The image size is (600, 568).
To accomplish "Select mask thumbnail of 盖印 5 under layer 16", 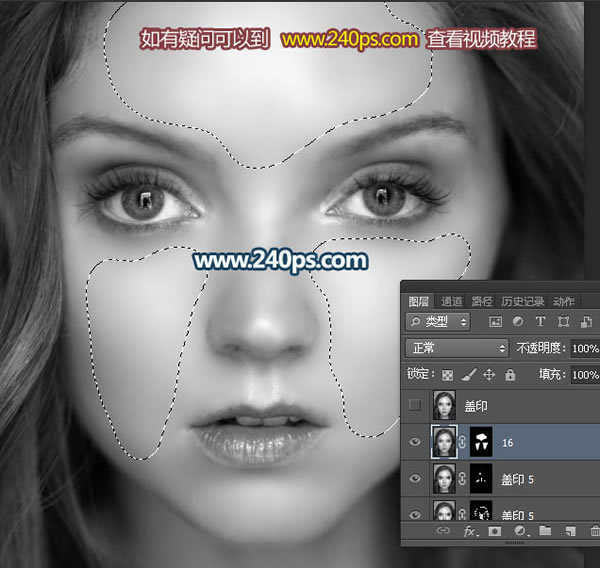I will [481, 478].
